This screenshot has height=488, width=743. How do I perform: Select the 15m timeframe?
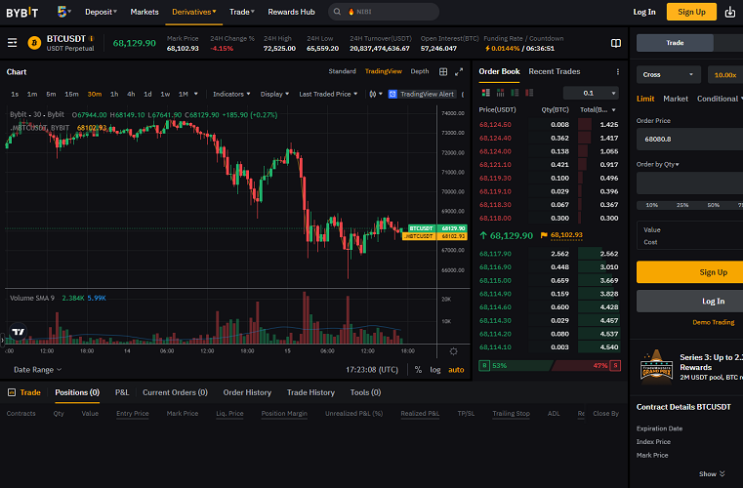point(72,94)
